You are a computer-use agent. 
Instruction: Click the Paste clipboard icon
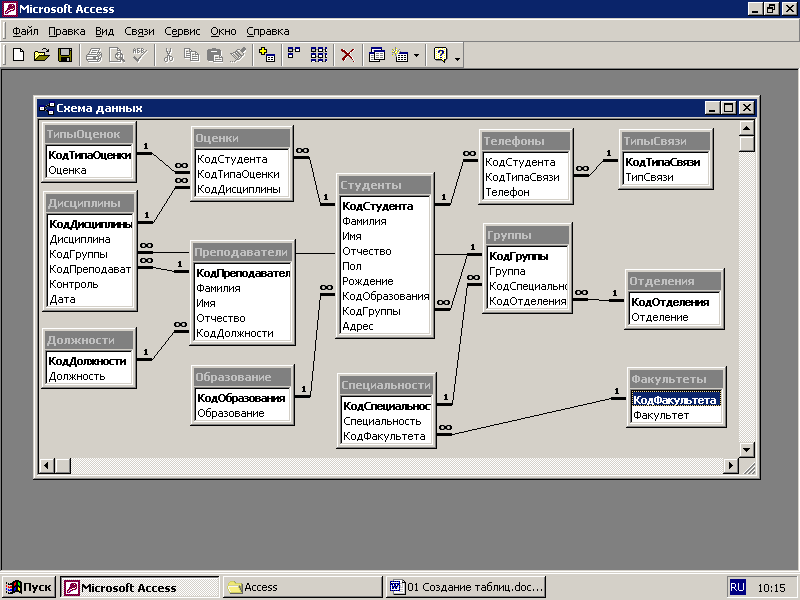214,55
